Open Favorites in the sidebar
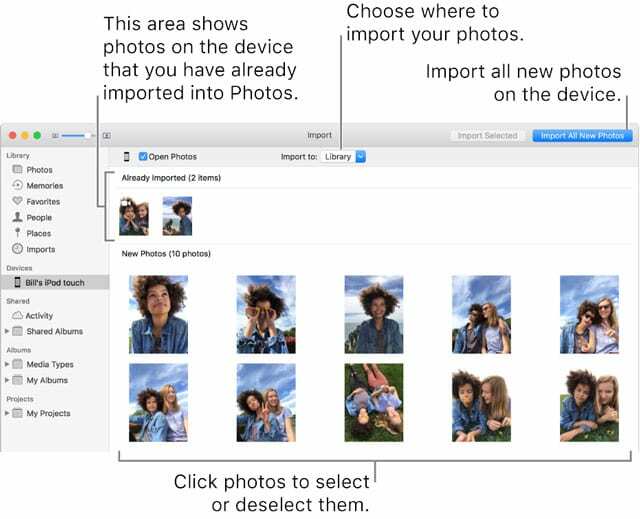 (43, 201)
